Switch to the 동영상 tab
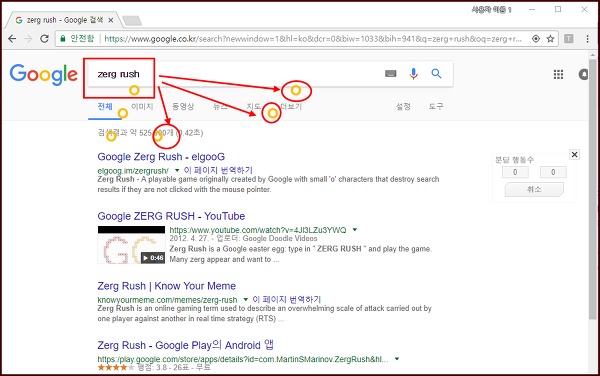The image size is (600, 376). tap(183, 106)
